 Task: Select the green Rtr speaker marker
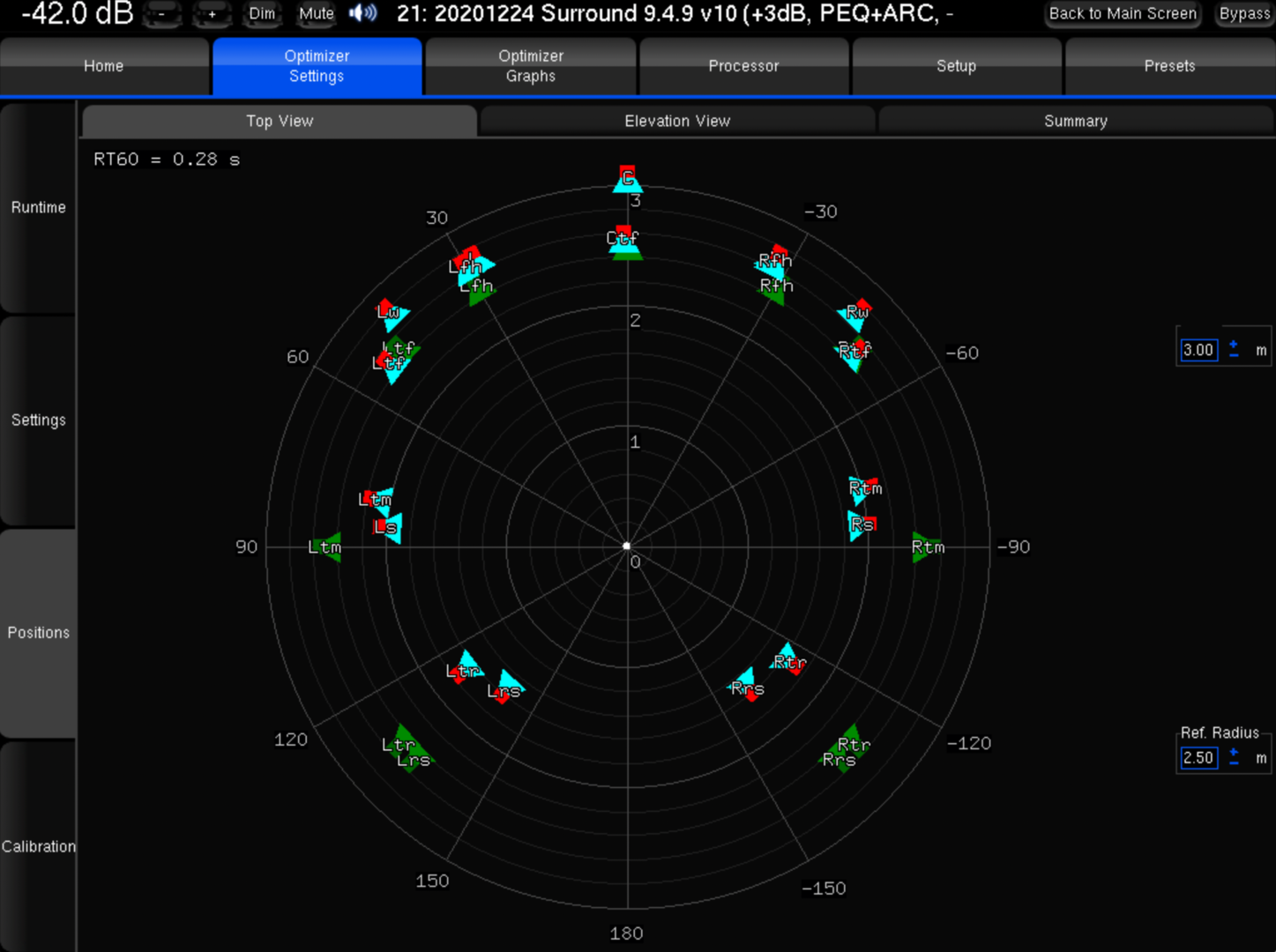tap(853, 743)
